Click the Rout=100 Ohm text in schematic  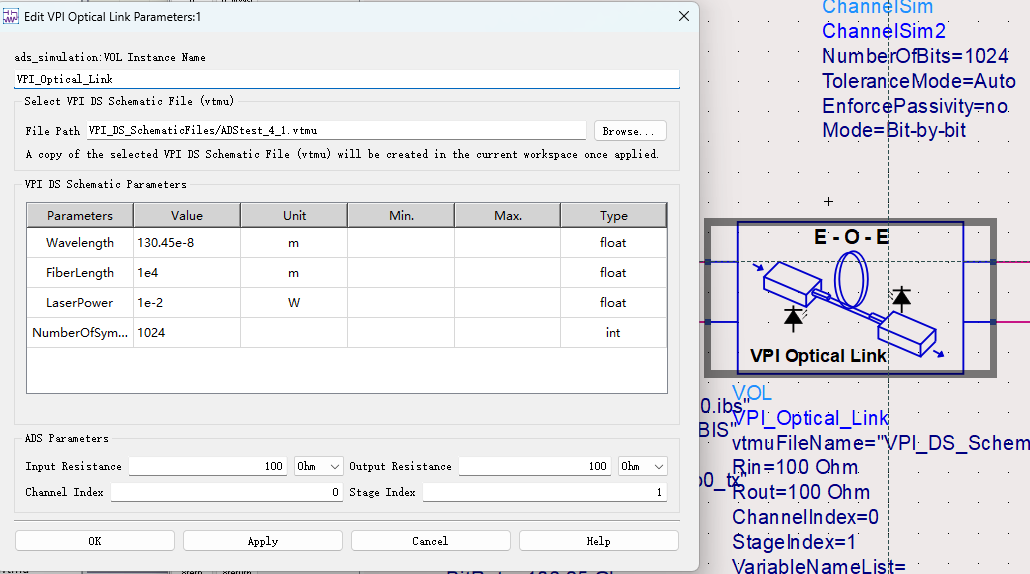pyautogui.click(x=801, y=493)
